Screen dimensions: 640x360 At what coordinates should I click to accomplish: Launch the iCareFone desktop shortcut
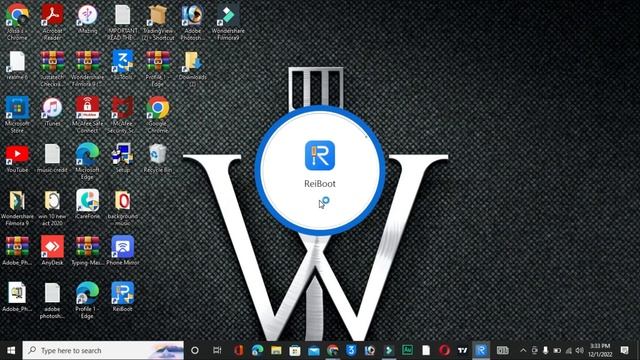87,204
